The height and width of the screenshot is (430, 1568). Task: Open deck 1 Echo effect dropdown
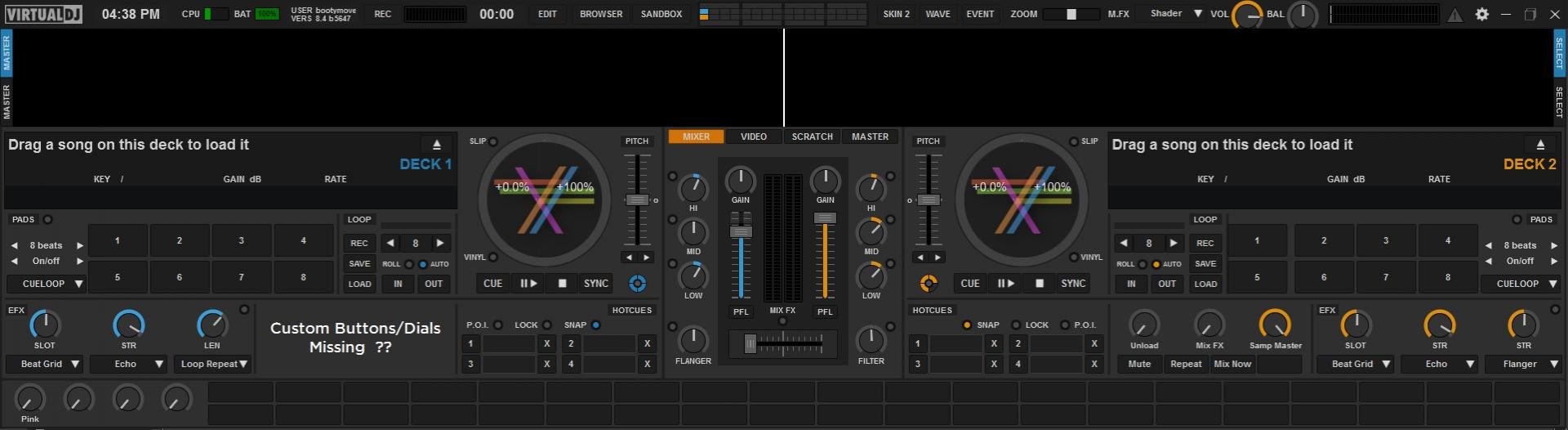pos(129,364)
